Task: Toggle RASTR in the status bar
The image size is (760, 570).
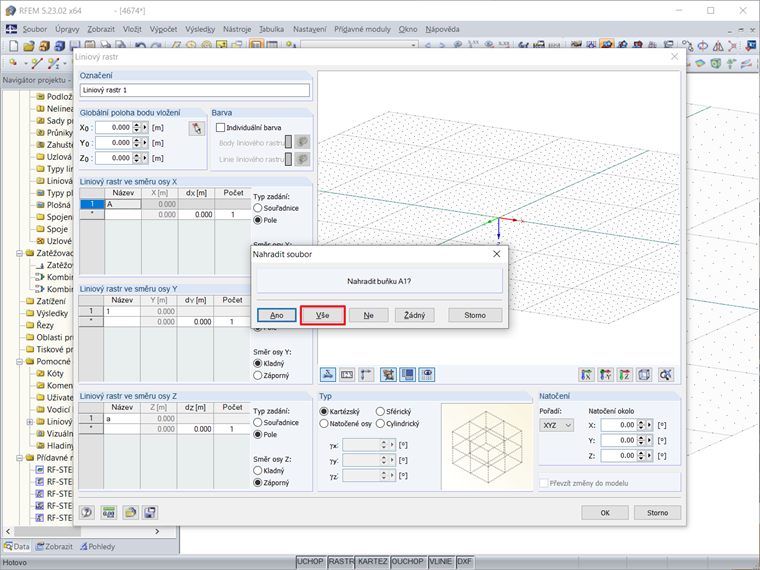Action: pos(341,561)
